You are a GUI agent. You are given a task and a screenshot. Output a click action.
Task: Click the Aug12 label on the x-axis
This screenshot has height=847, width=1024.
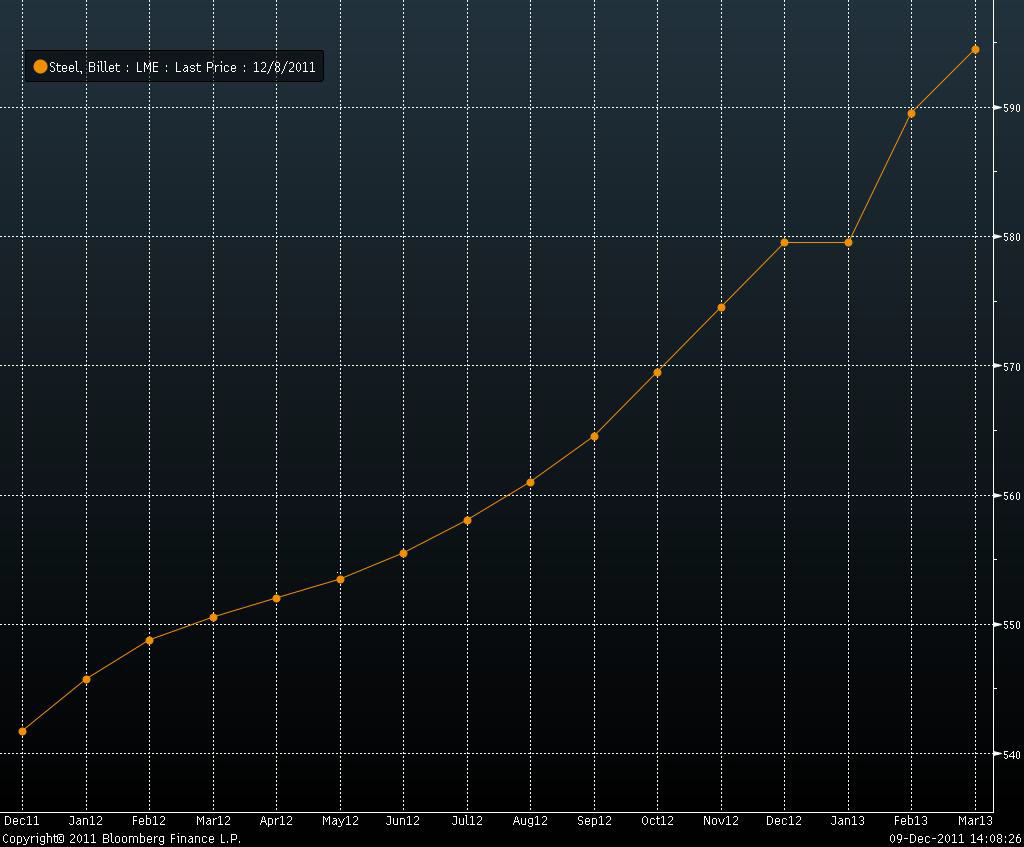point(530,821)
